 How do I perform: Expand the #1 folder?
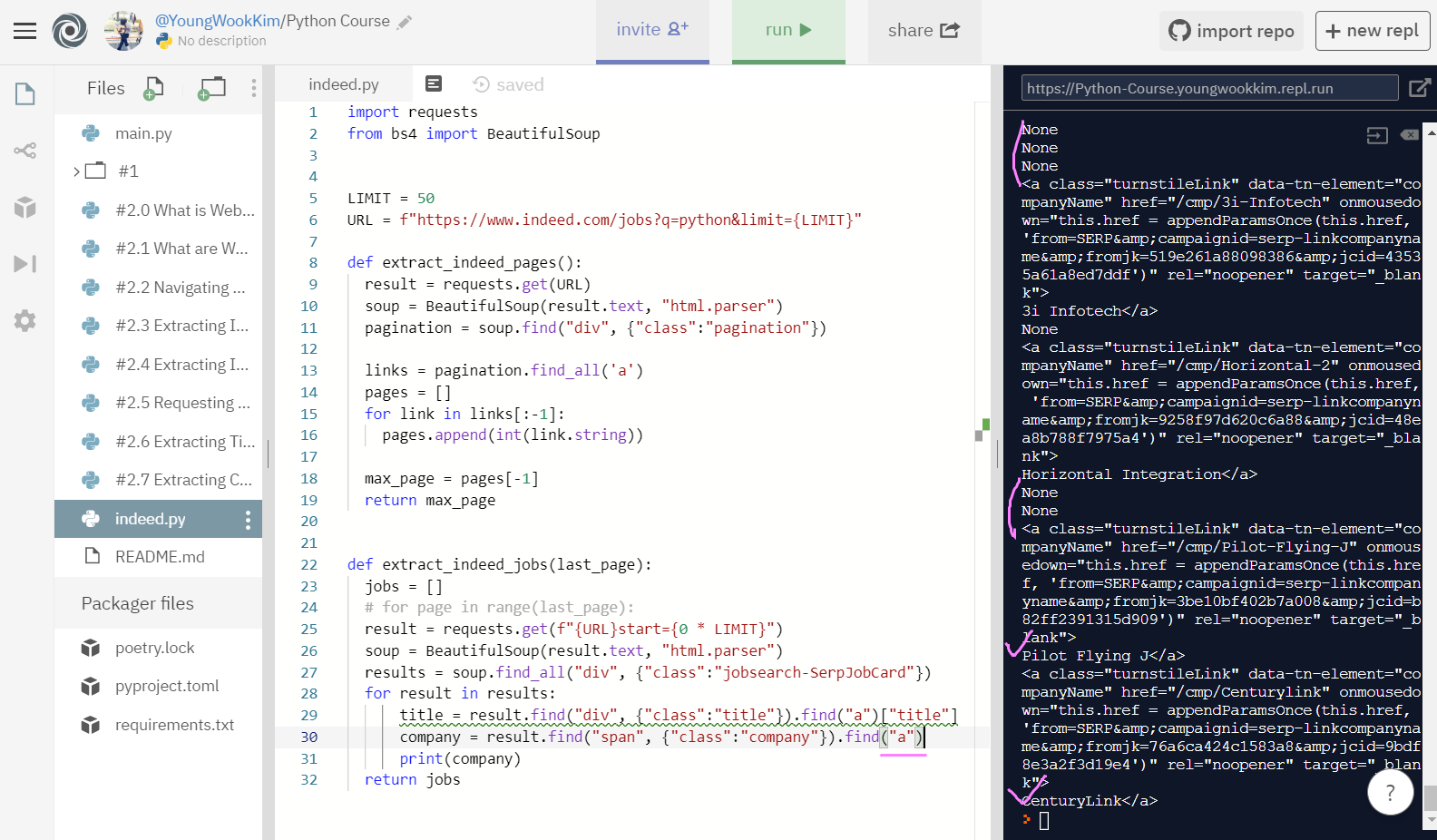tap(77, 171)
